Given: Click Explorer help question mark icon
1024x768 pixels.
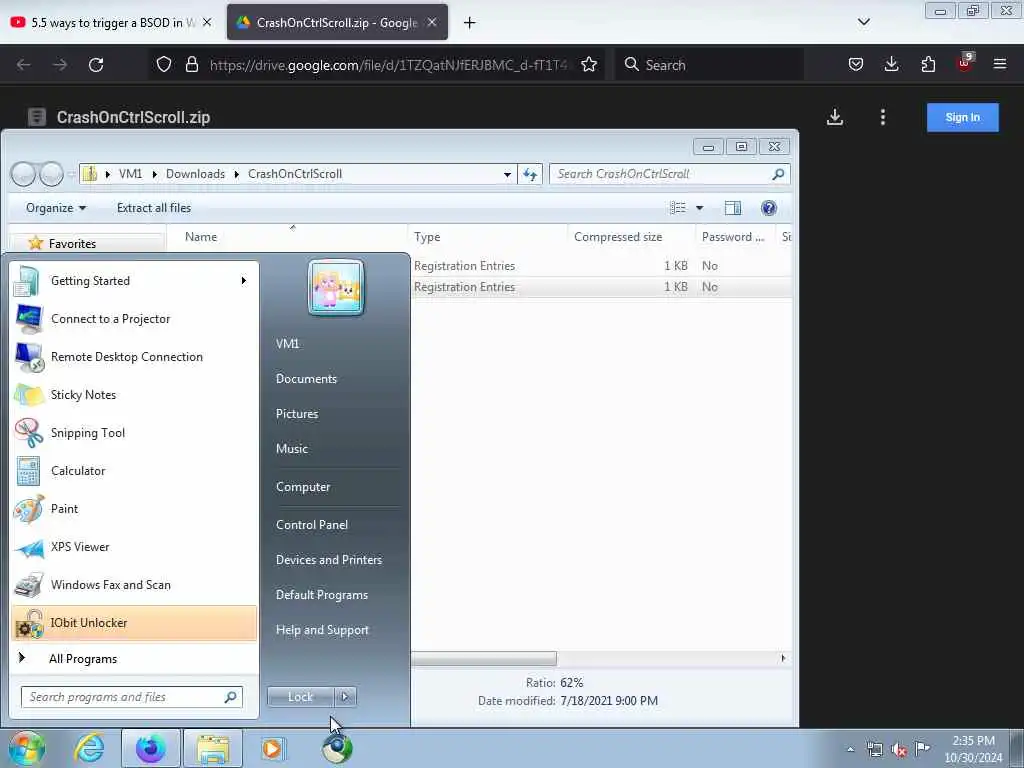Looking at the screenshot, I should pos(769,208).
